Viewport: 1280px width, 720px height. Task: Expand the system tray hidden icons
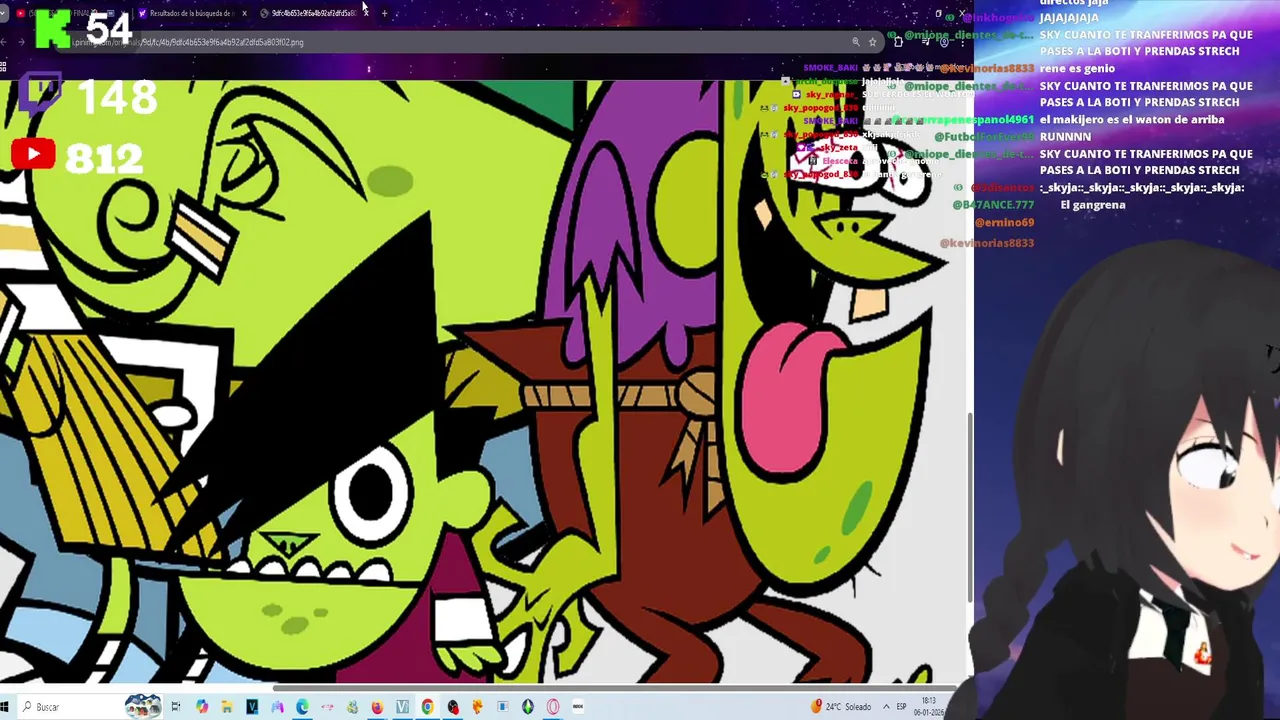coord(886,707)
